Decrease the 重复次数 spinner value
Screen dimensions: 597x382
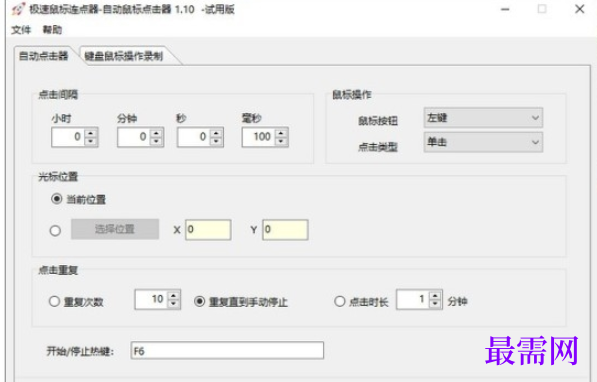click(174, 304)
